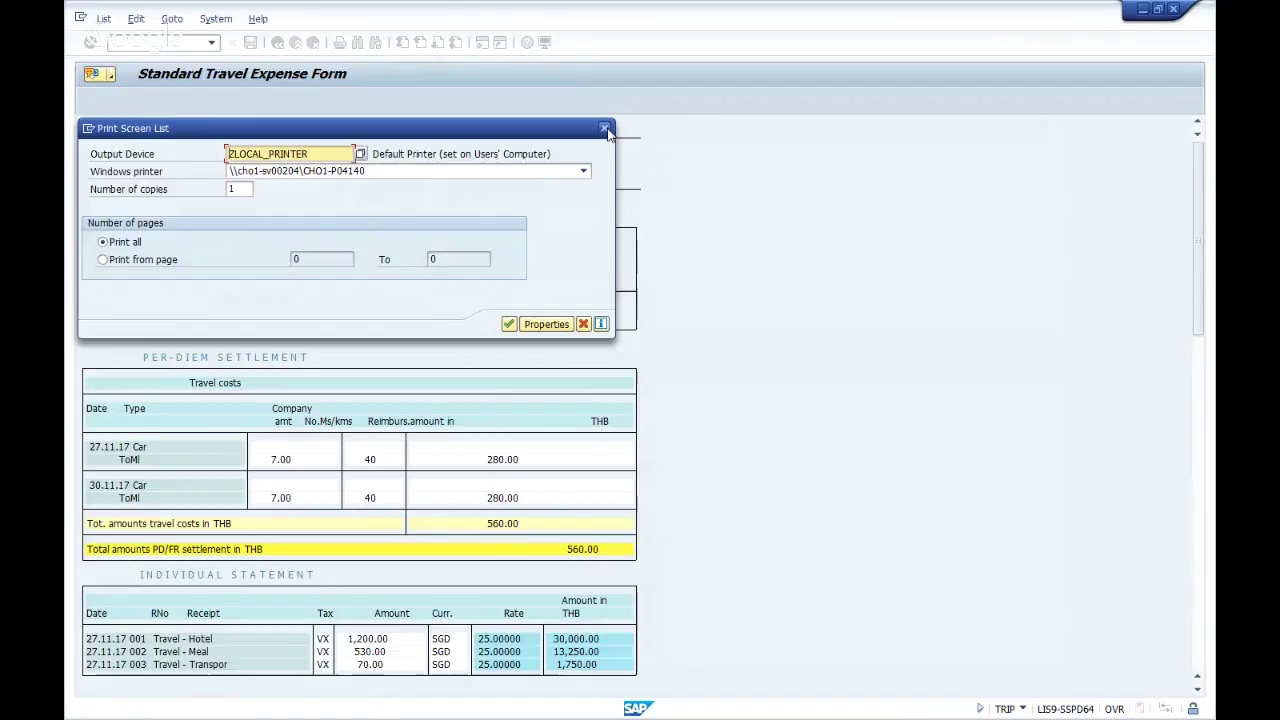
Task: Click the To page number field
Action: click(459, 259)
